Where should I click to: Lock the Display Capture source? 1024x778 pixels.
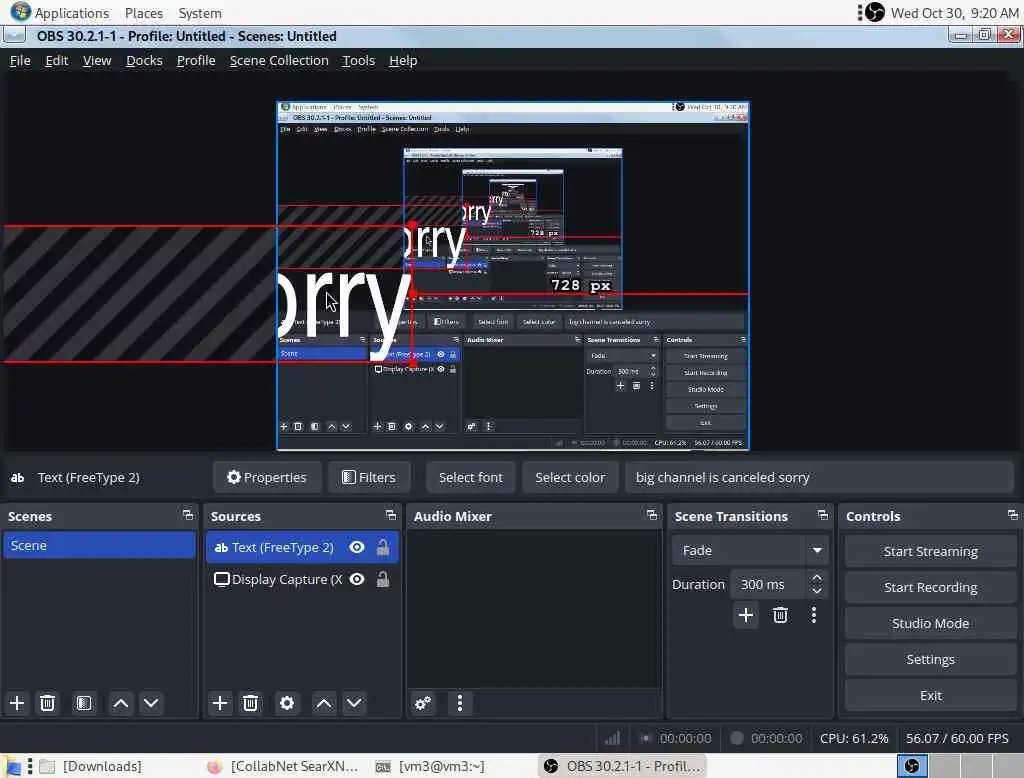click(383, 579)
